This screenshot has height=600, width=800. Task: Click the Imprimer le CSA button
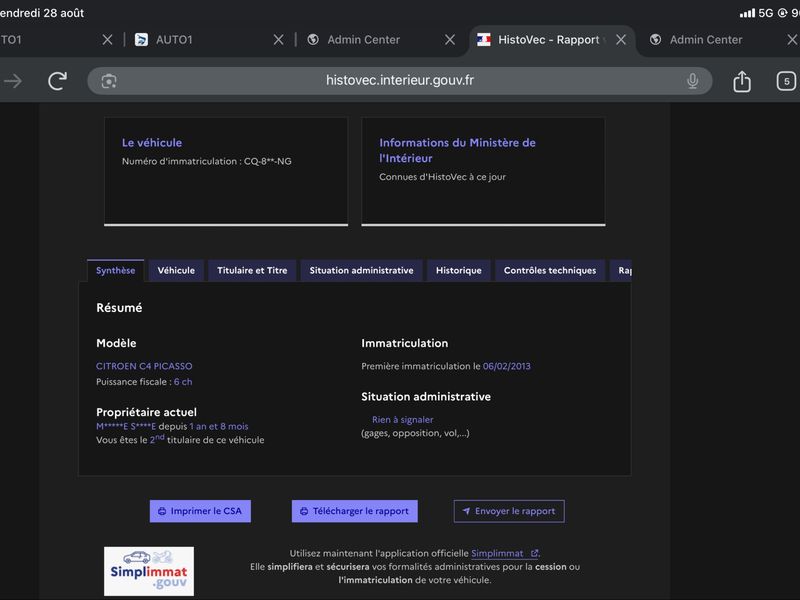200,511
